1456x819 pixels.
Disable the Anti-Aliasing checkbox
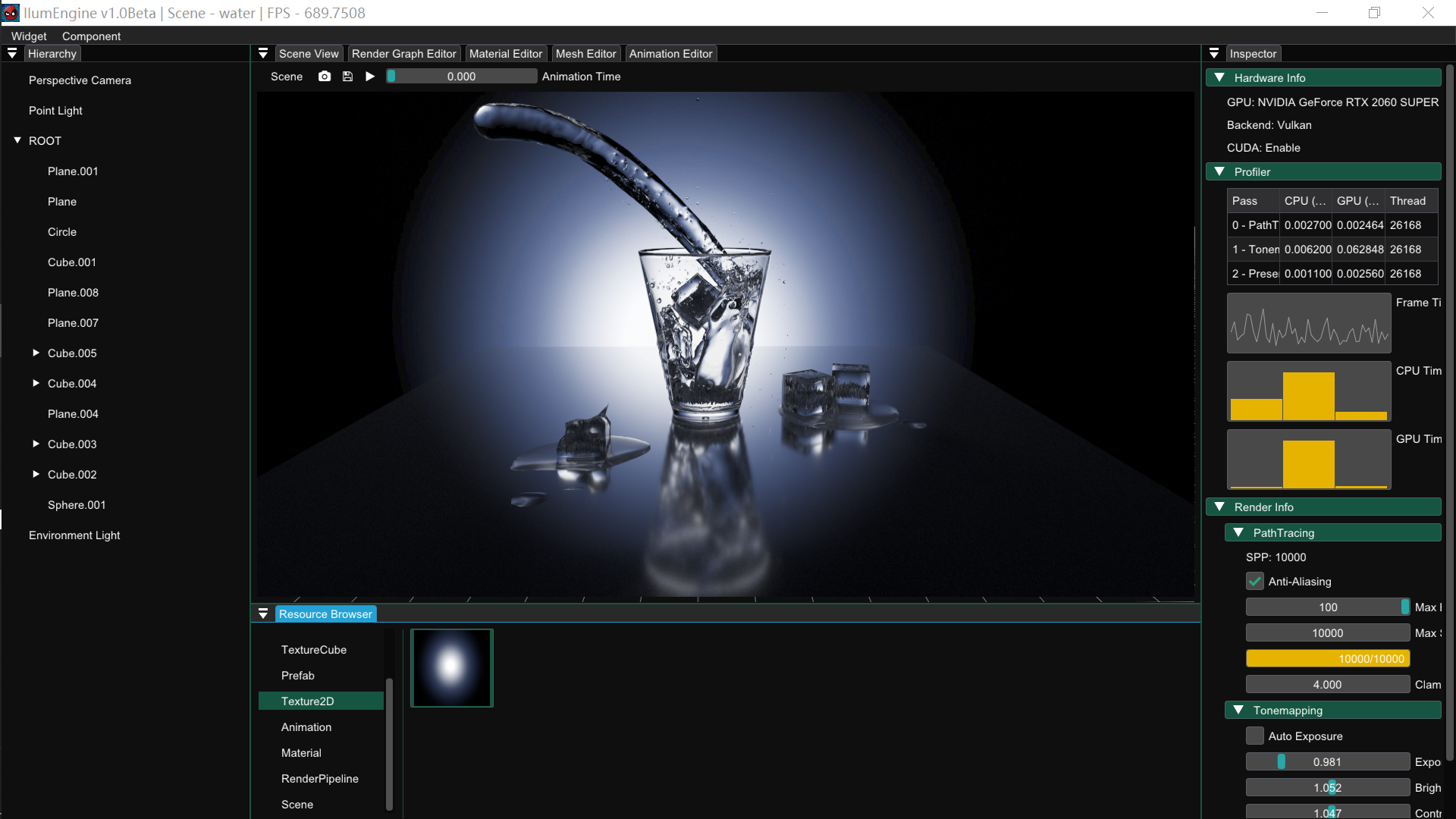click(x=1255, y=582)
